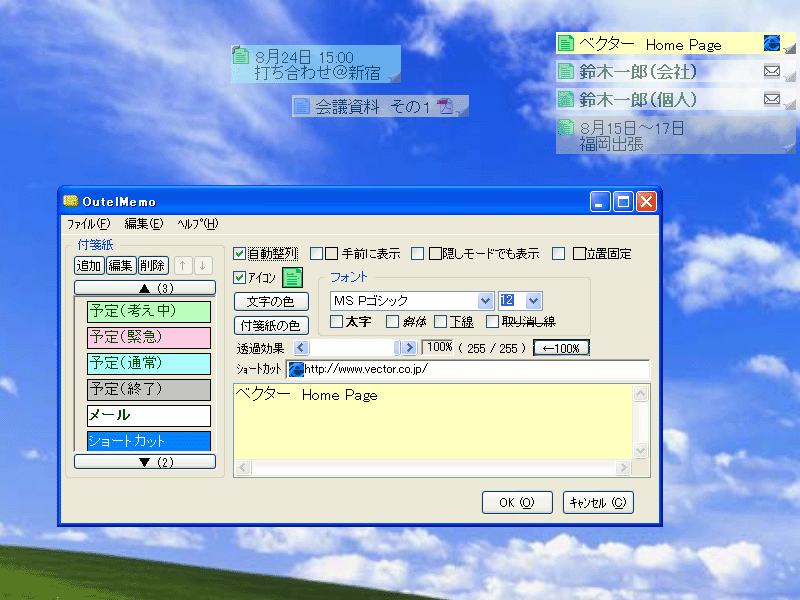Select the pink 予定(緊急) template
Screen dimensions: 800x600
coord(149,337)
